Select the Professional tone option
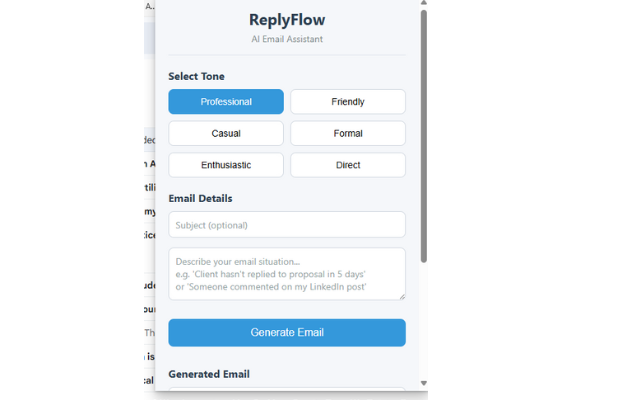Viewport: 640px width, 400px height. 226,102
